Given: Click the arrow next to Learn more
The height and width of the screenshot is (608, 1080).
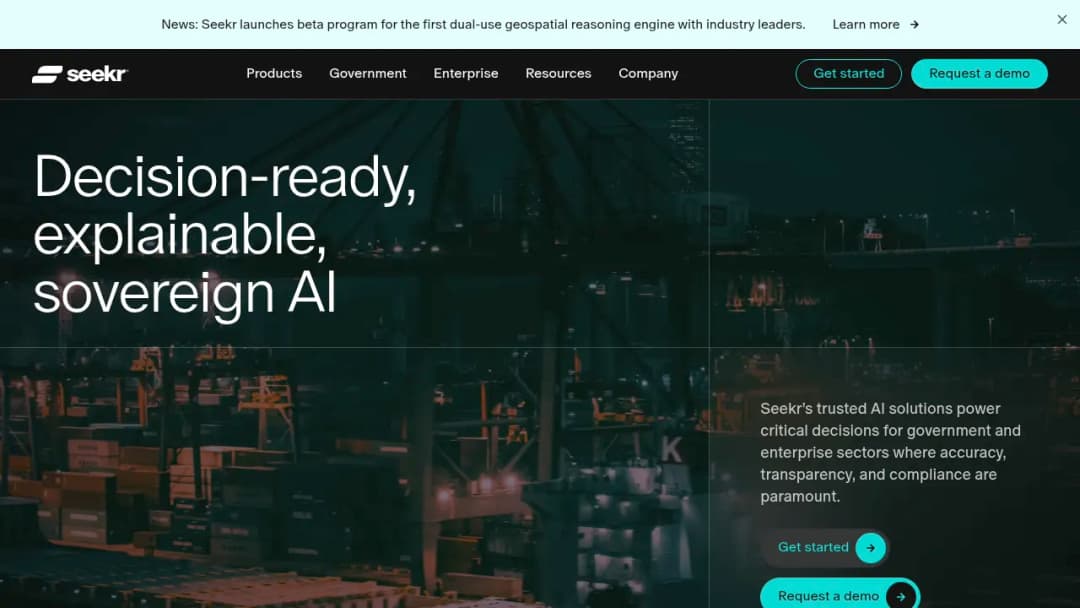Looking at the screenshot, I should (914, 25).
